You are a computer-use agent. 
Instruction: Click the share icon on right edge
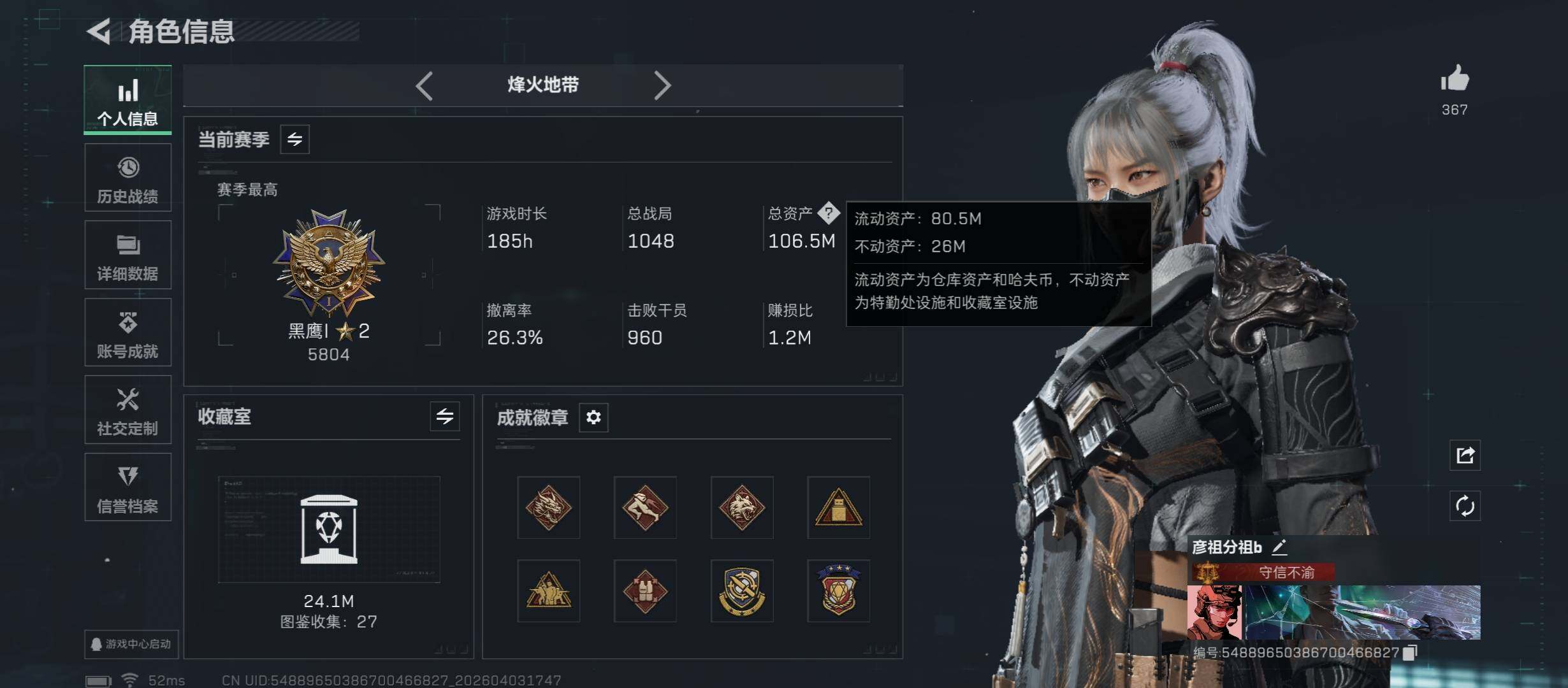coord(1465,455)
